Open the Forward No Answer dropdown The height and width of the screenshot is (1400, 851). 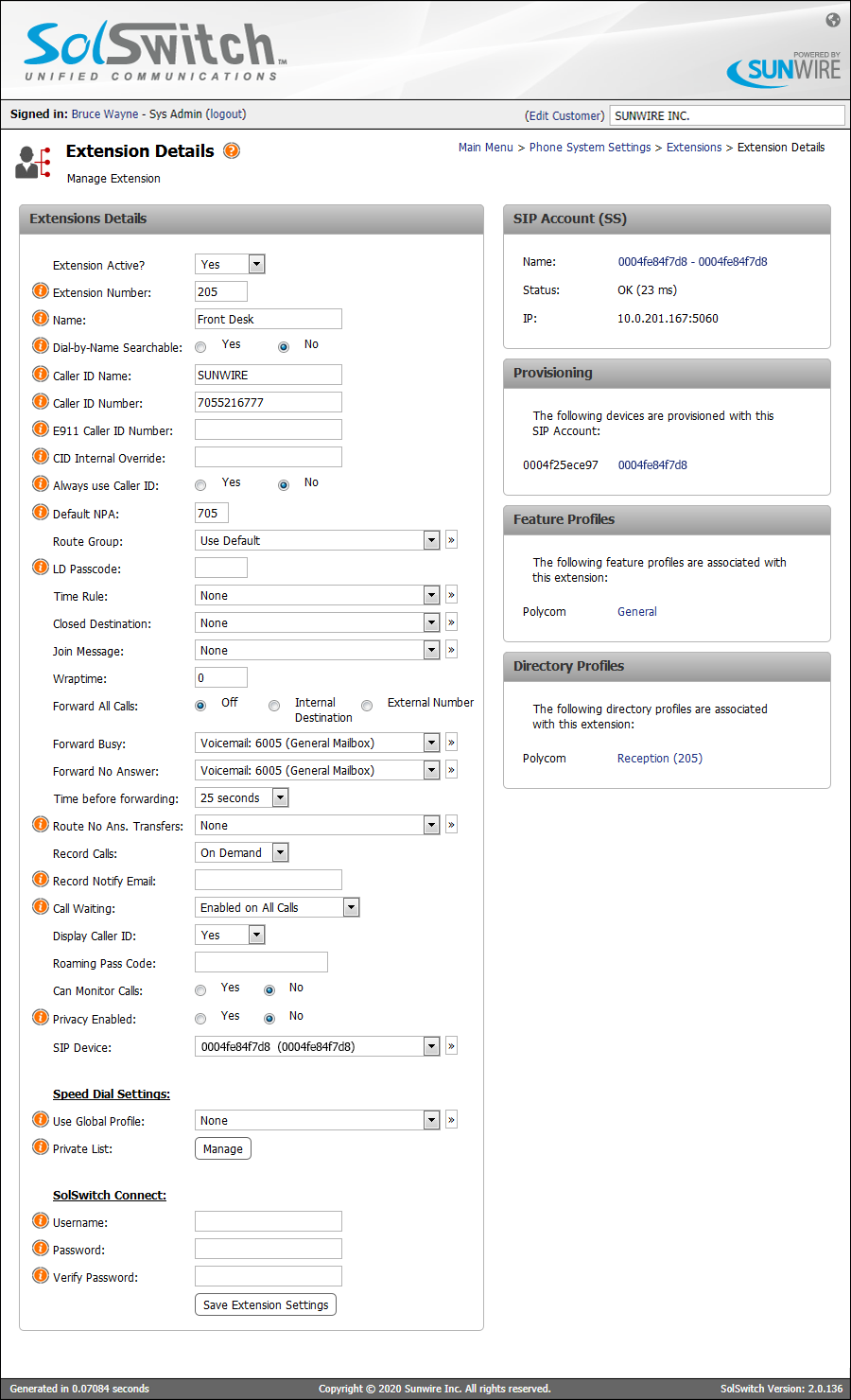pos(318,770)
